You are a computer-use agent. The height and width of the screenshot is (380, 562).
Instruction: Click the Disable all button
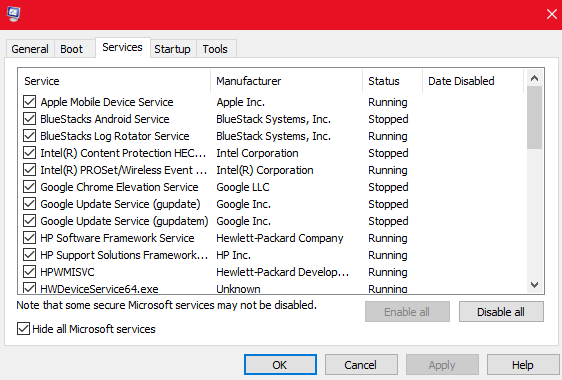point(501,312)
